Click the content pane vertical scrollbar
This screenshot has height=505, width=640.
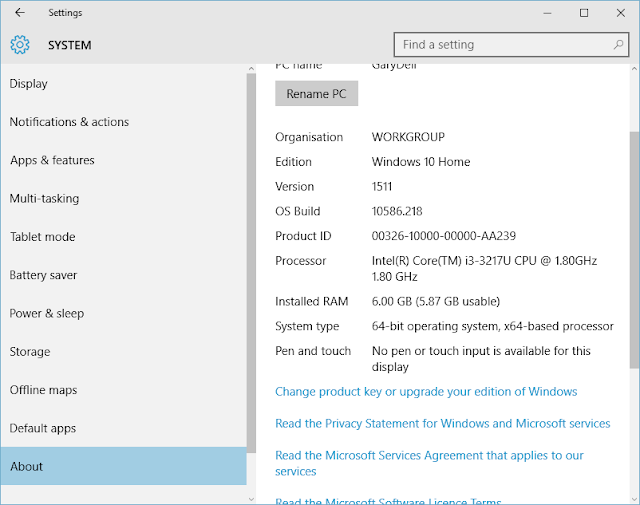pyautogui.click(x=634, y=300)
